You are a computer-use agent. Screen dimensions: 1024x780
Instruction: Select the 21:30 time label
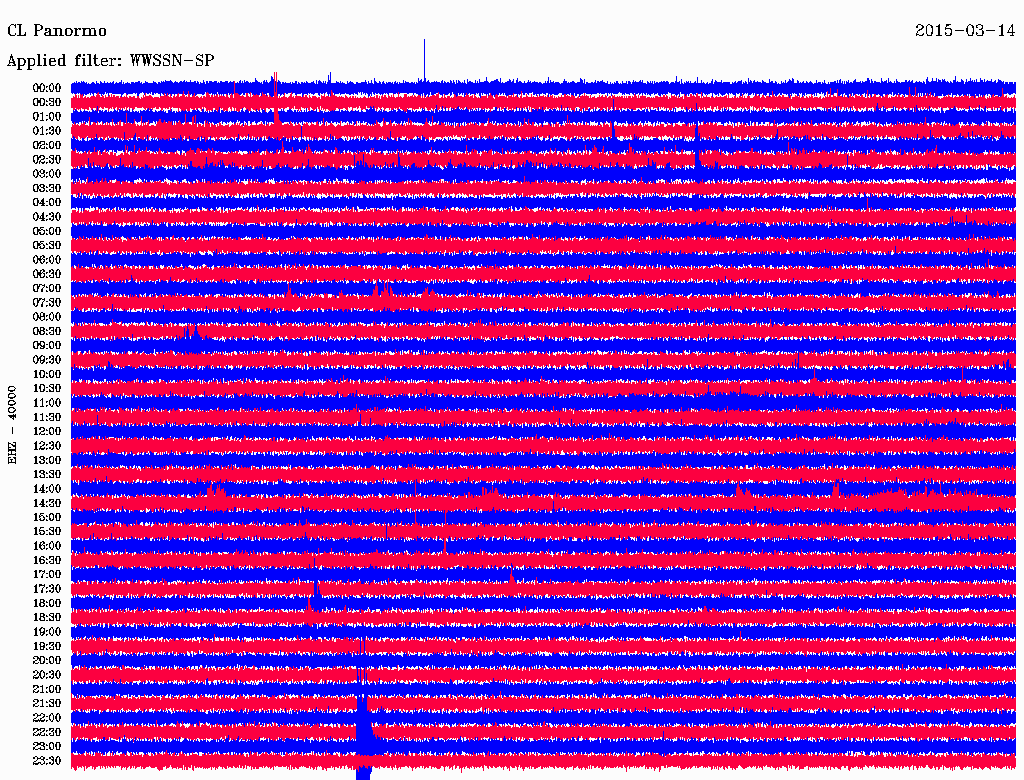pyautogui.click(x=47, y=704)
